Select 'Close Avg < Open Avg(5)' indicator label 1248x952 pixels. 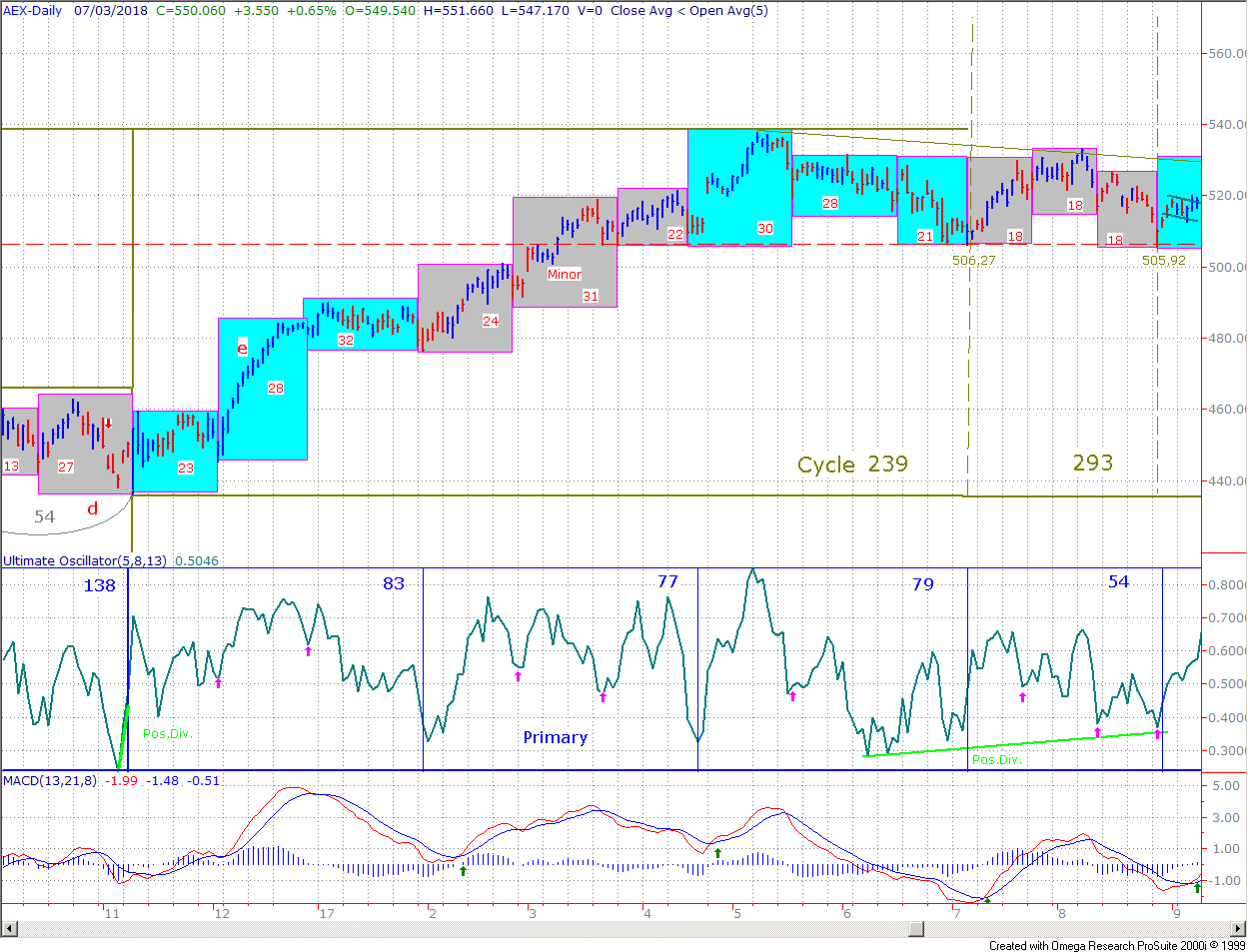689,11
